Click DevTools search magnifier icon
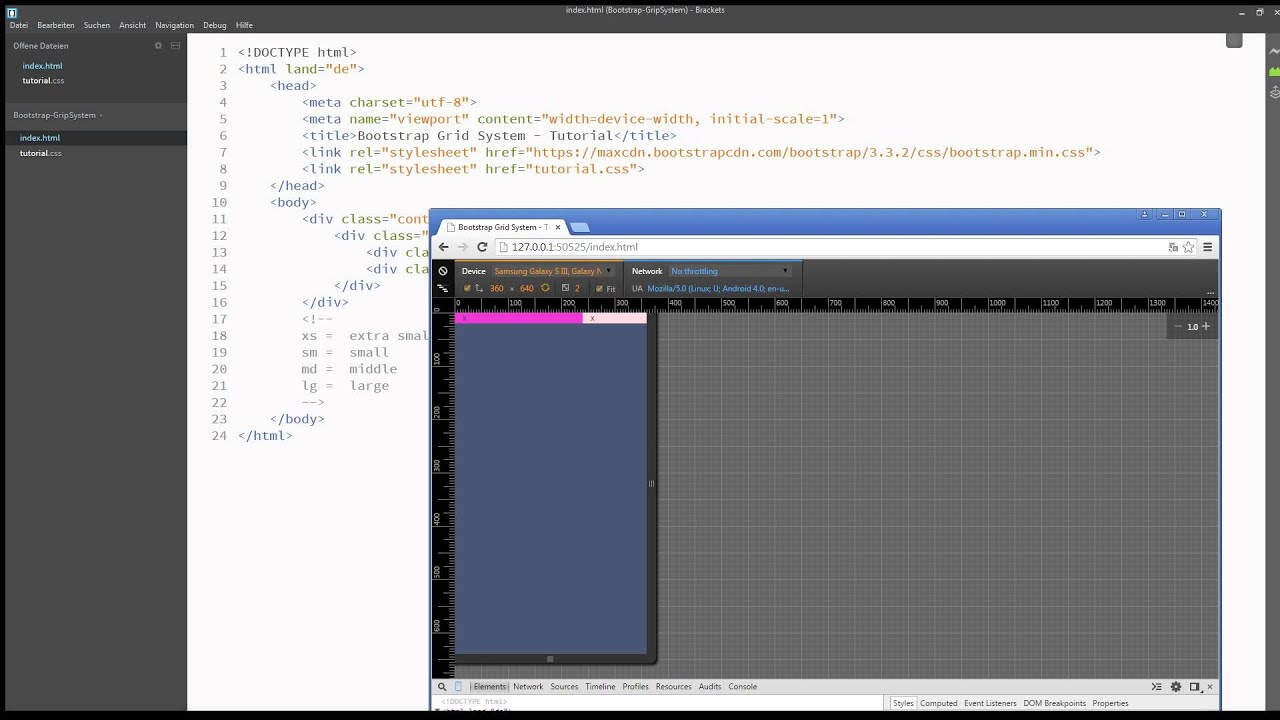Image resolution: width=1280 pixels, height=720 pixels. pyautogui.click(x=442, y=687)
